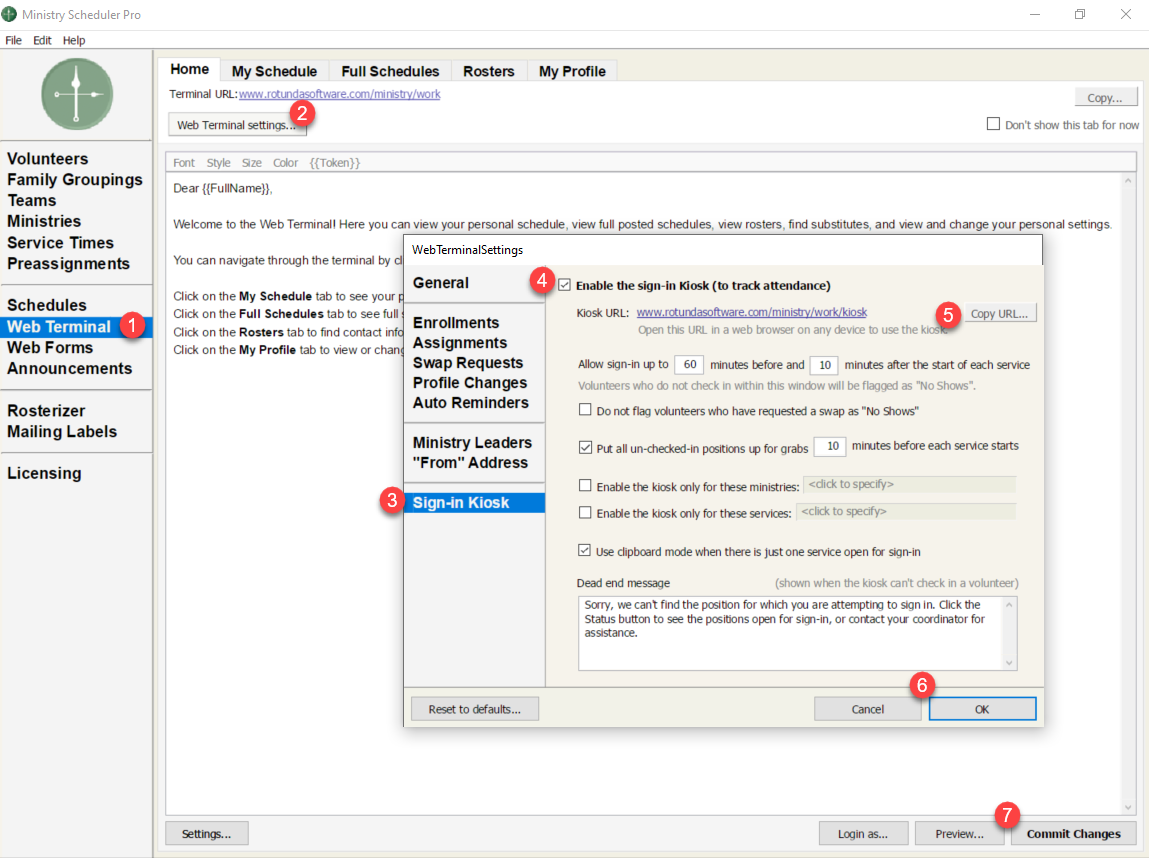
Task: Click the Ministry Scheduler Pro clock logo
Action: (77, 94)
